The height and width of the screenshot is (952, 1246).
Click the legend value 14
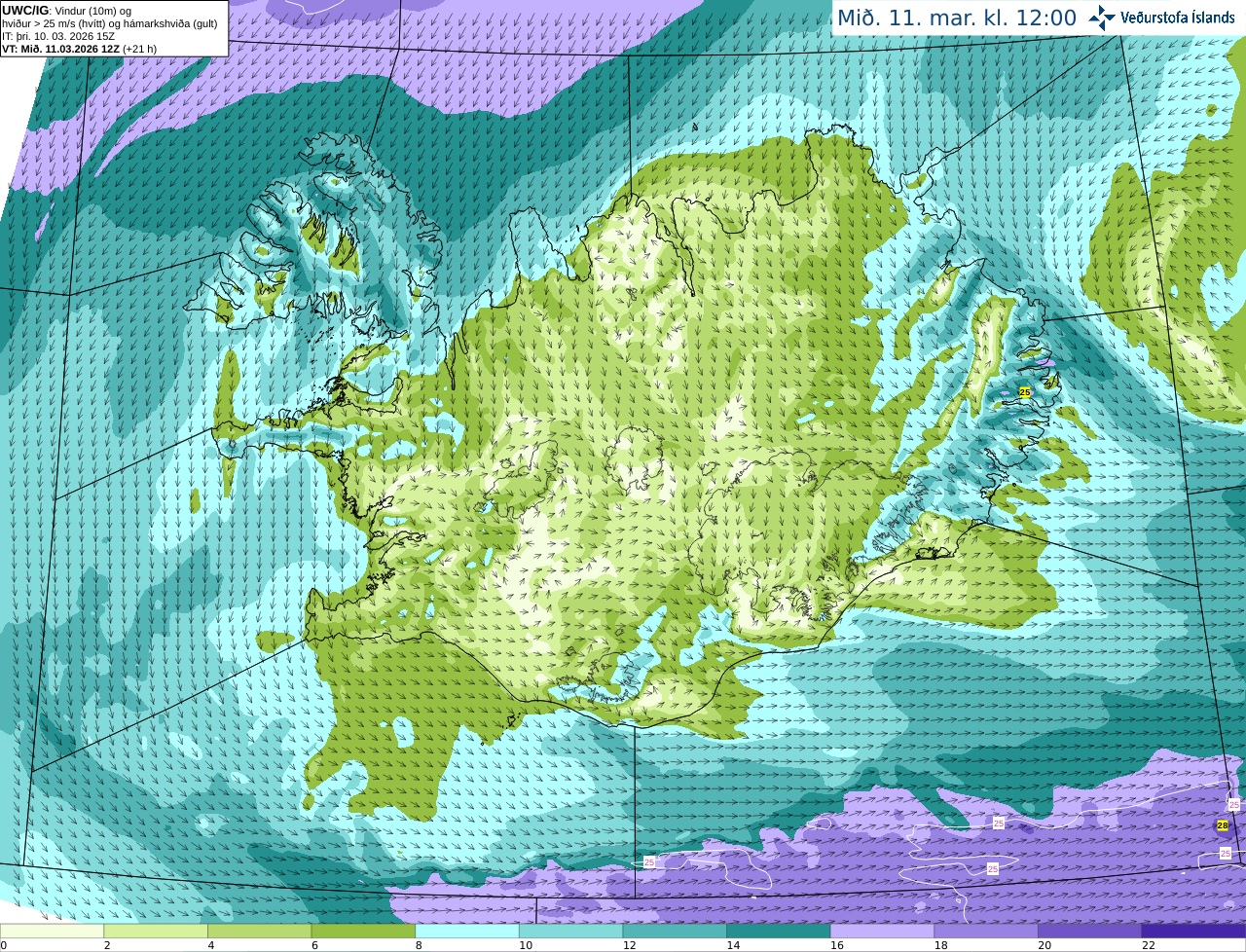pyautogui.click(x=733, y=945)
